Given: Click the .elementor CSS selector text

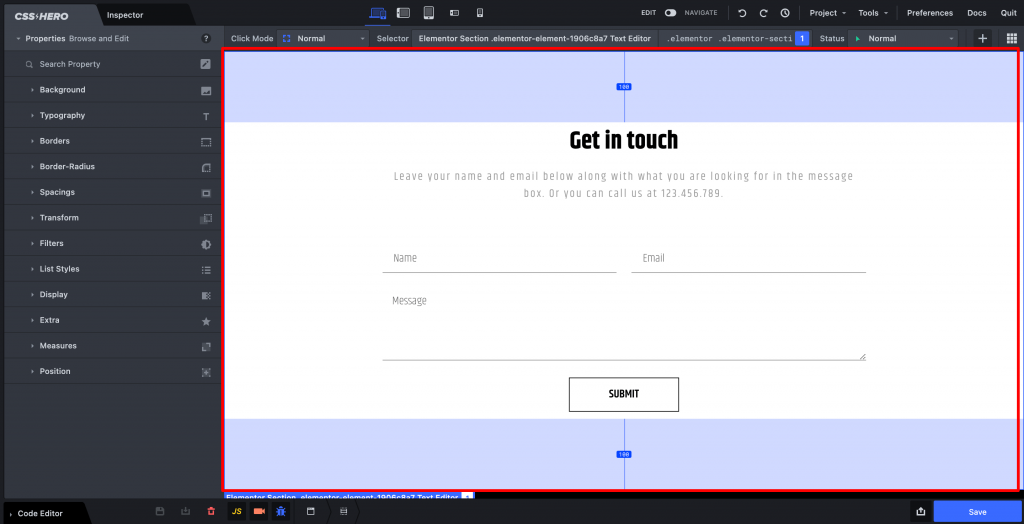Looking at the screenshot, I should click(729, 39).
